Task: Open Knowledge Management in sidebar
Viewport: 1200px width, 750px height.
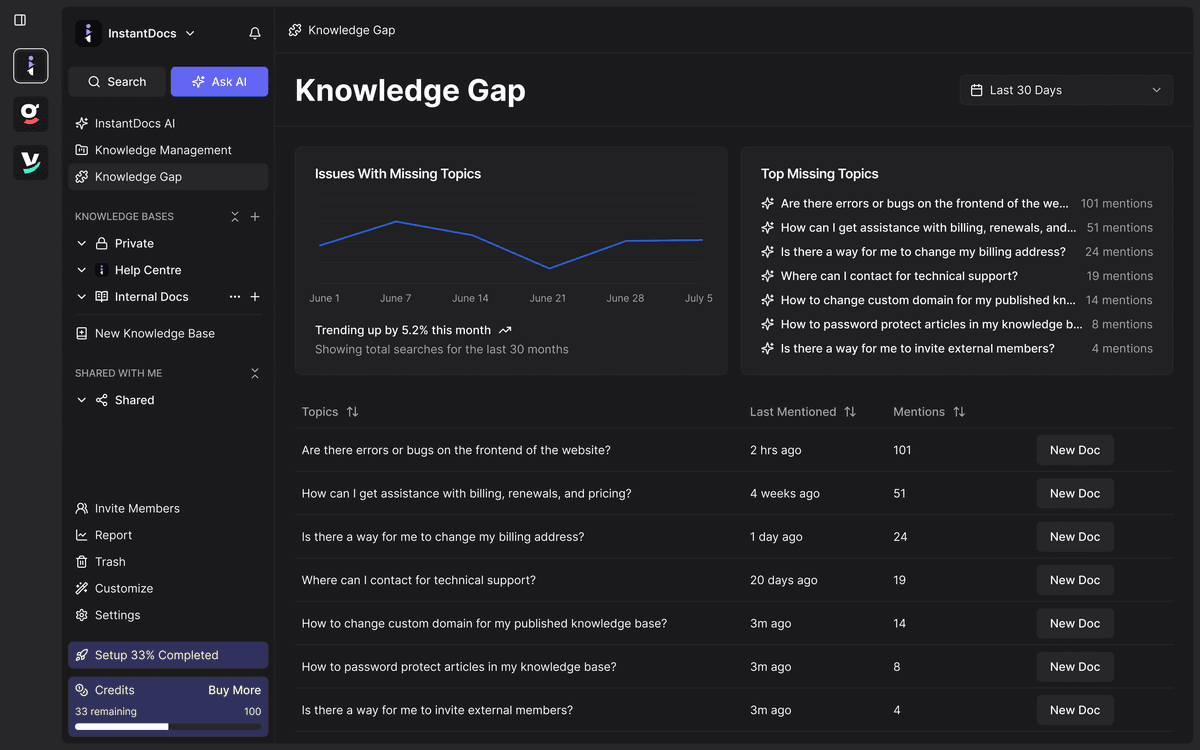Action: click(x=163, y=150)
